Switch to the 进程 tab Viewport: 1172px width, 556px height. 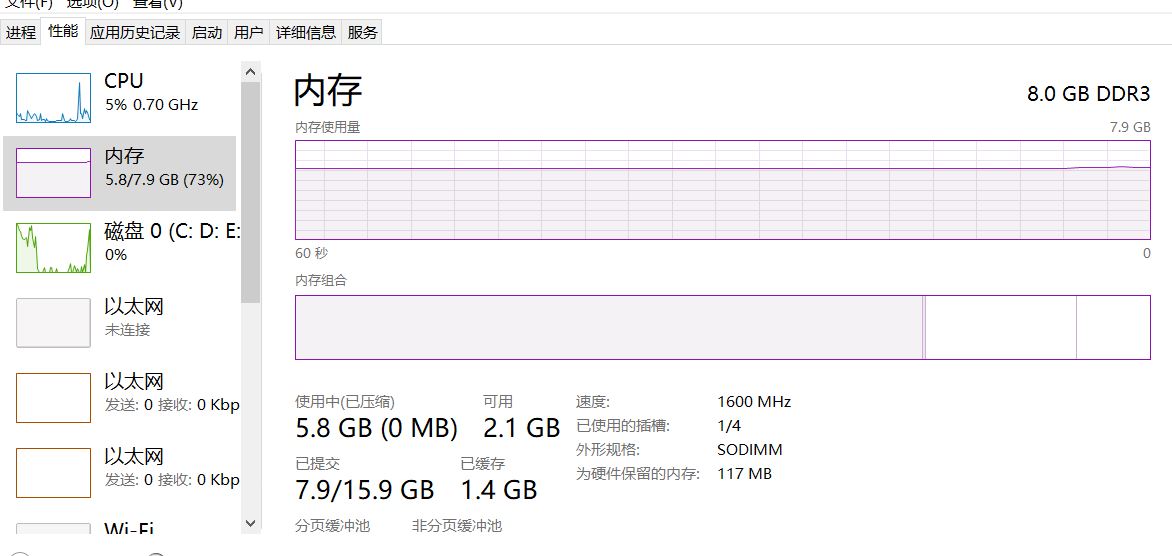pyautogui.click(x=21, y=32)
